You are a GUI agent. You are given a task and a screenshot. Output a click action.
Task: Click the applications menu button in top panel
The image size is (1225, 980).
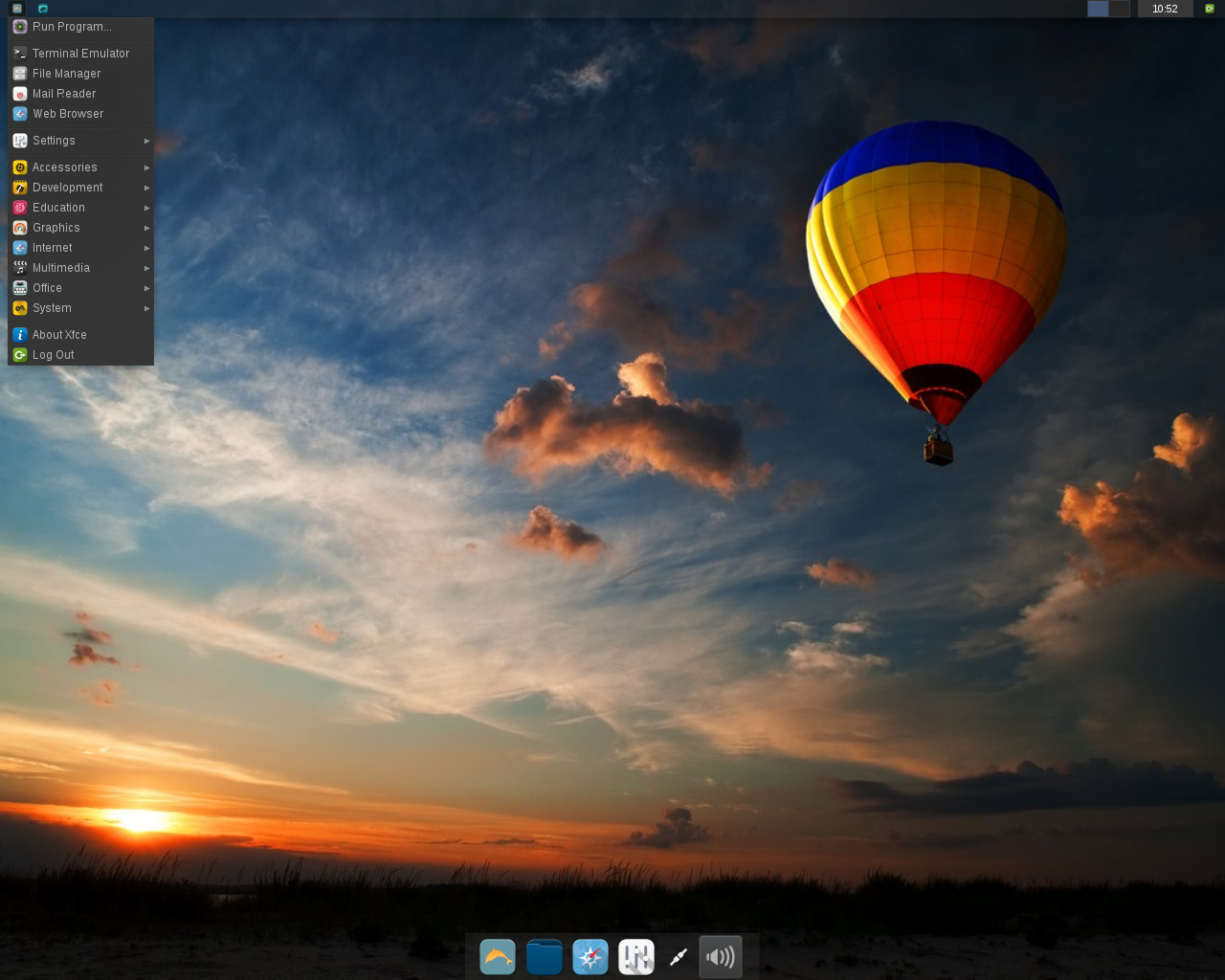pyautogui.click(x=17, y=9)
